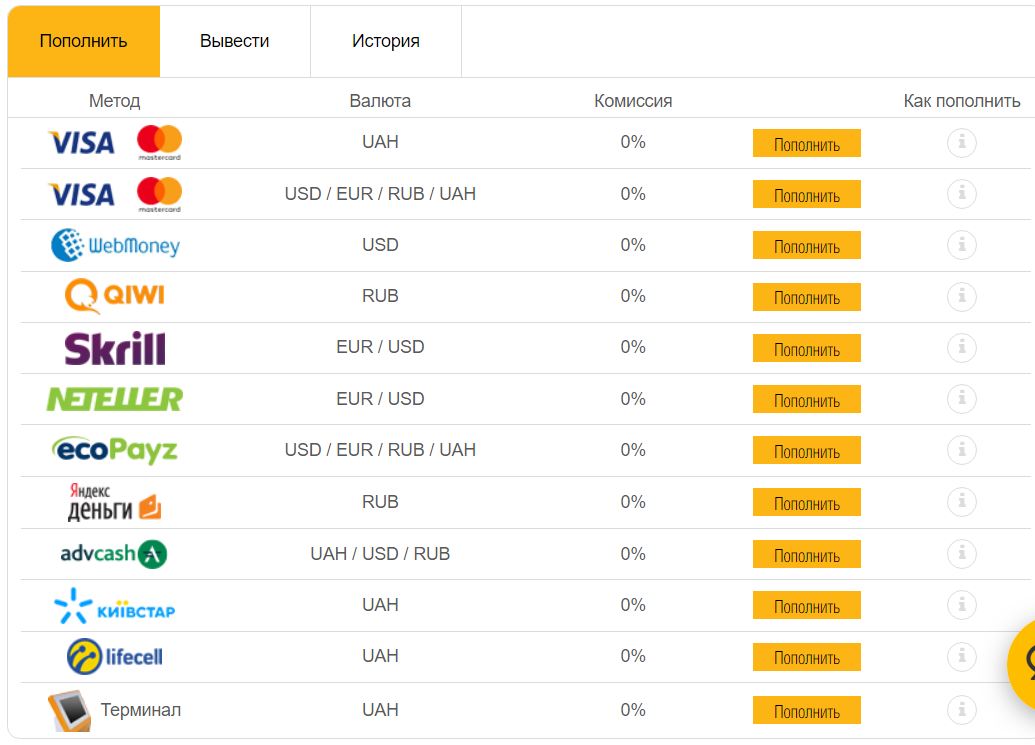1035x745 pixels.
Task: Select the Пополнить tab
Action: (83, 41)
